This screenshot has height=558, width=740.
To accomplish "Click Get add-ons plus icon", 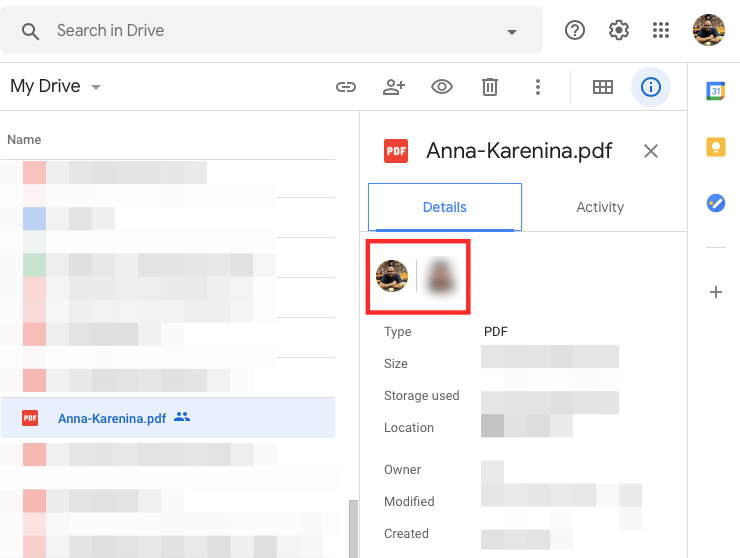I will point(715,292).
